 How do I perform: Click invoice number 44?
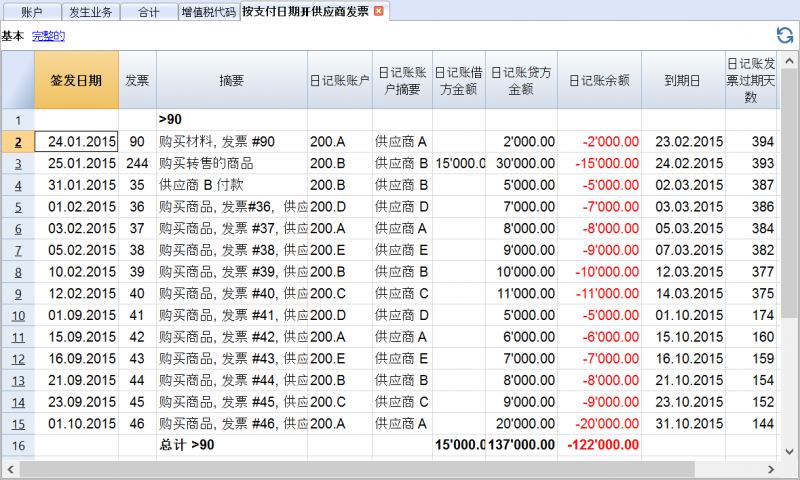click(137, 380)
